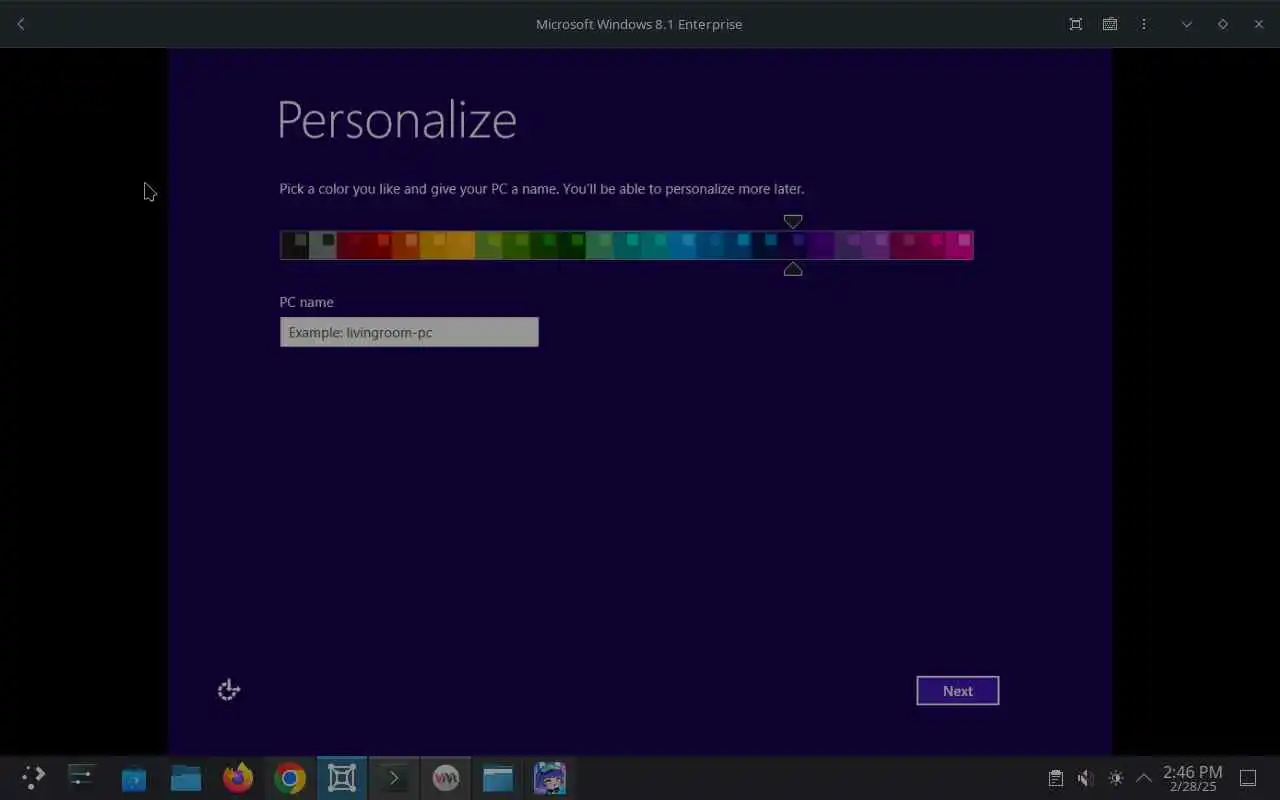Viewport: 1280px width, 800px height.
Task: Open the Ease of Access icon
Action: point(229,690)
